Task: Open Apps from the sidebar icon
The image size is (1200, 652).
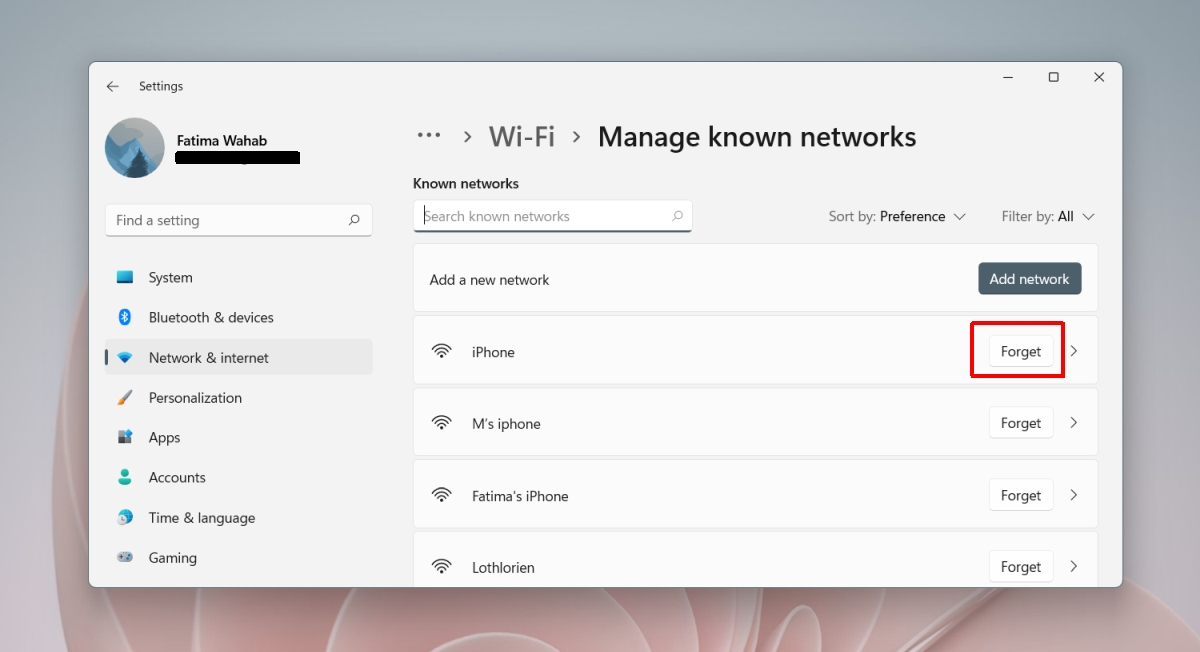Action: click(125, 437)
